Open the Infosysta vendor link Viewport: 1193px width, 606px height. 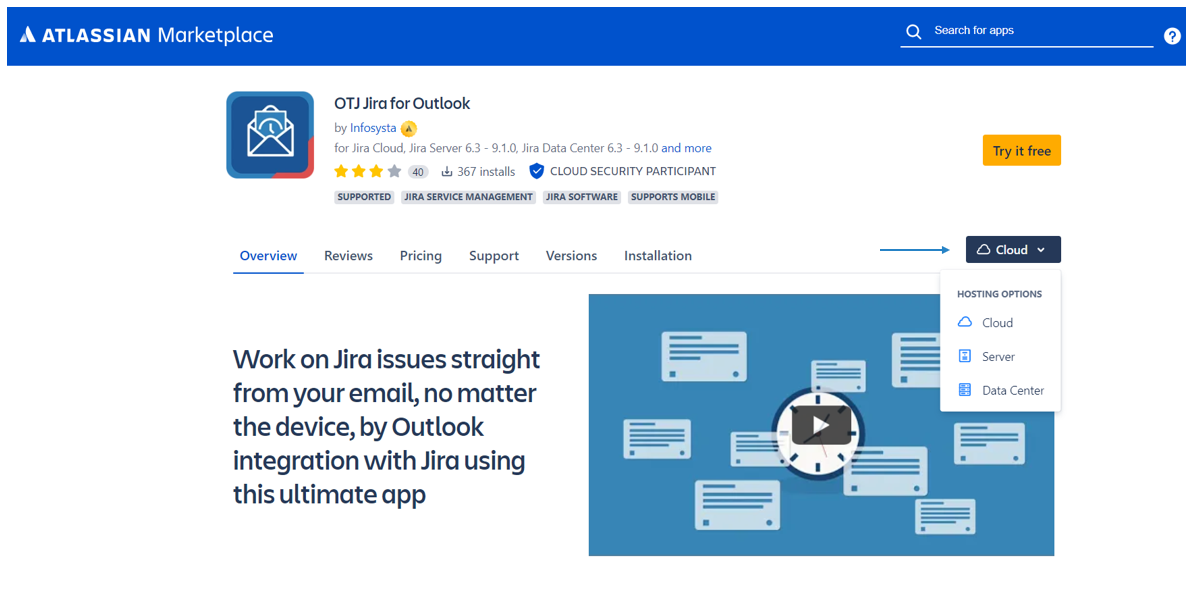373,128
